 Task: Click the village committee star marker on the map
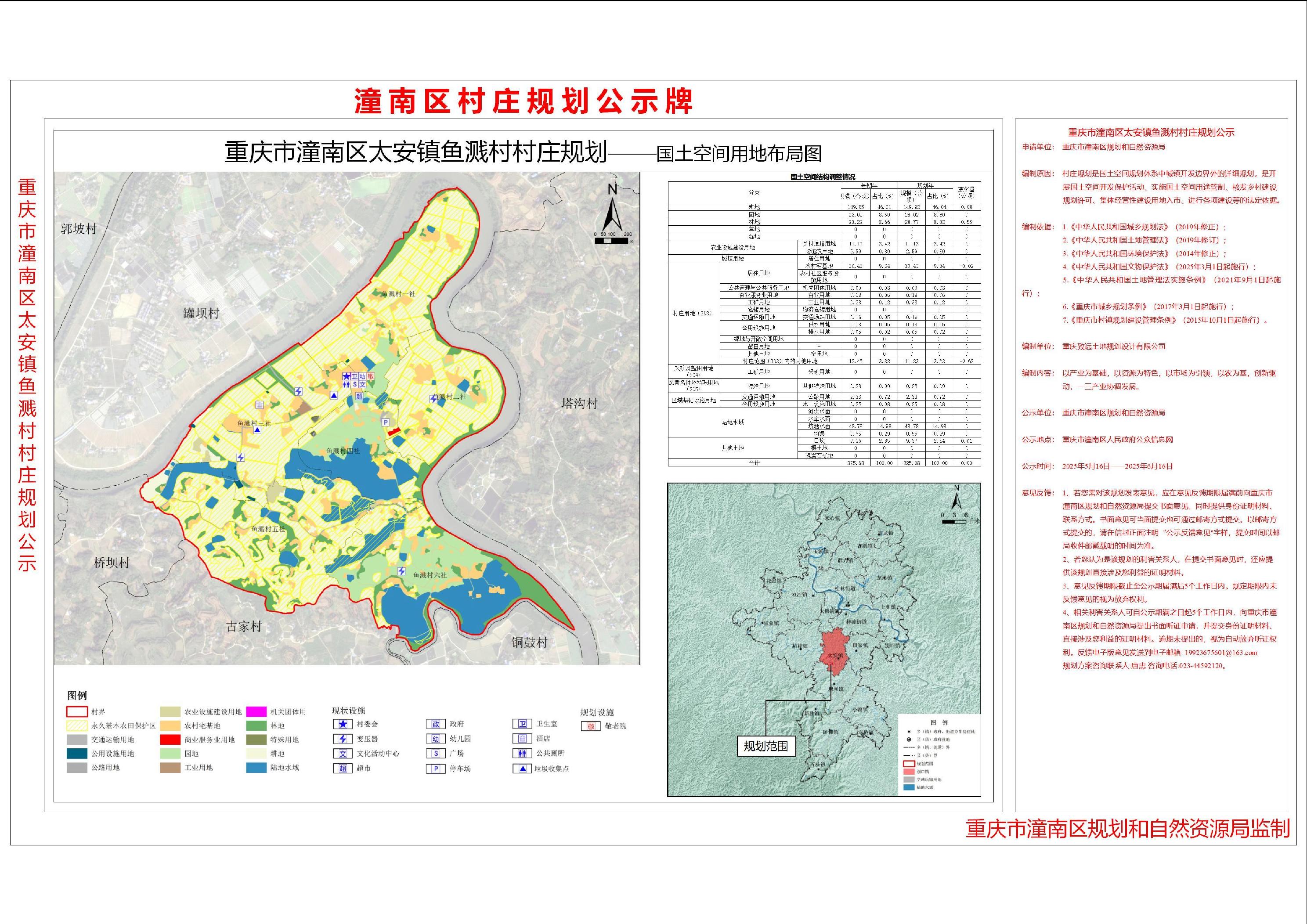346,377
